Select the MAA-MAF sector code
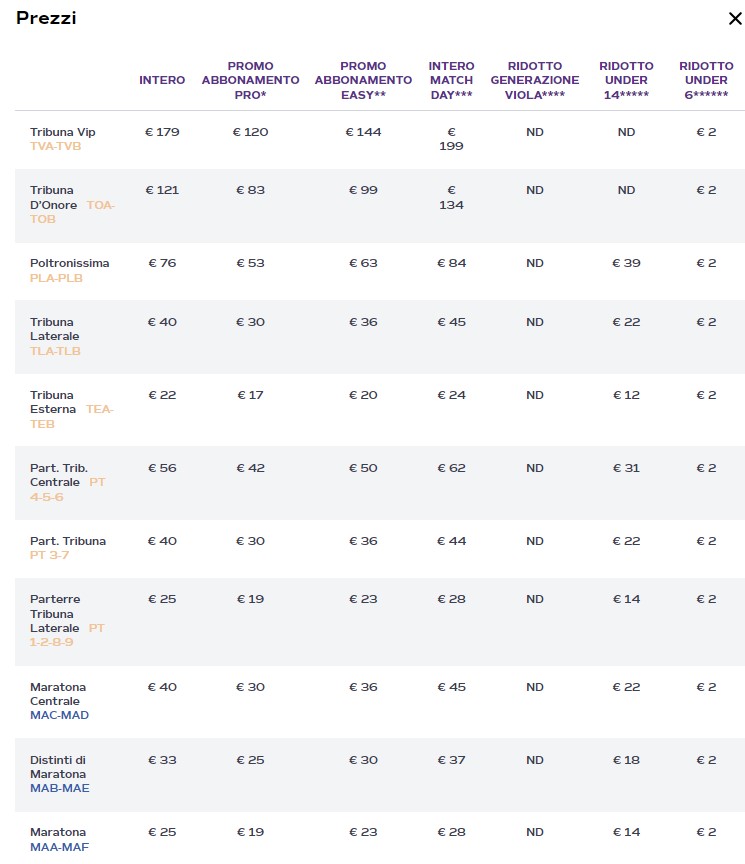This screenshot has height=864, width=745. tap(58, 847)
